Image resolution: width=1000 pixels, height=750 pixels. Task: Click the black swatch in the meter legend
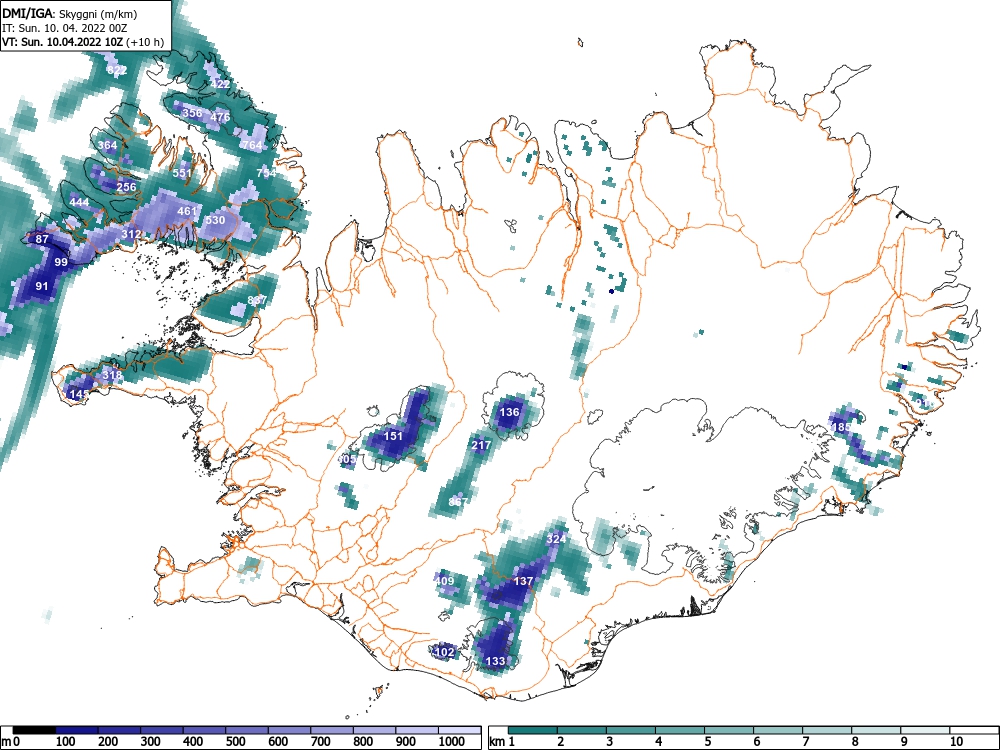tap(34, 730)
